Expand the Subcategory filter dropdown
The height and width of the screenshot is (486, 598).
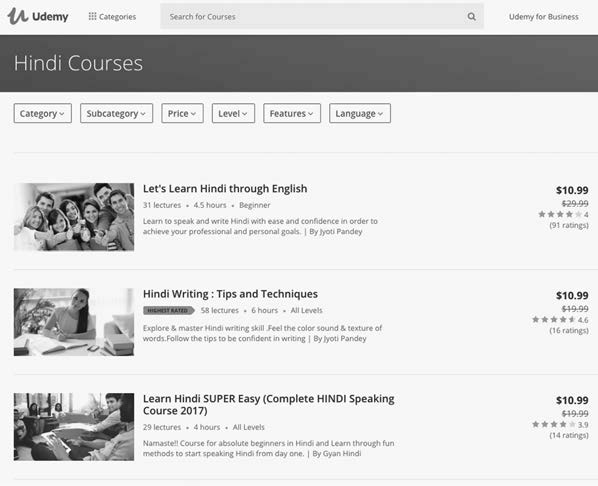(116, 113)
